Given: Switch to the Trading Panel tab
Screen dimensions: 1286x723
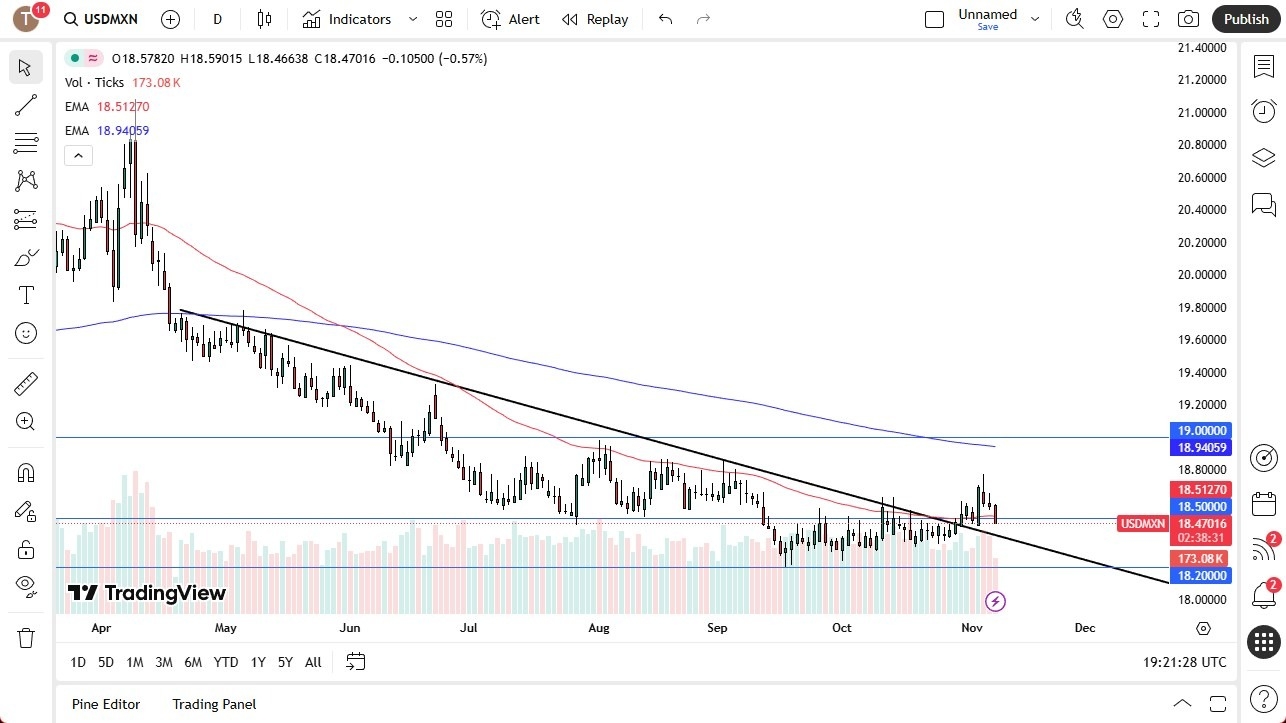Looking at the screenshot, I should (213, 704).
